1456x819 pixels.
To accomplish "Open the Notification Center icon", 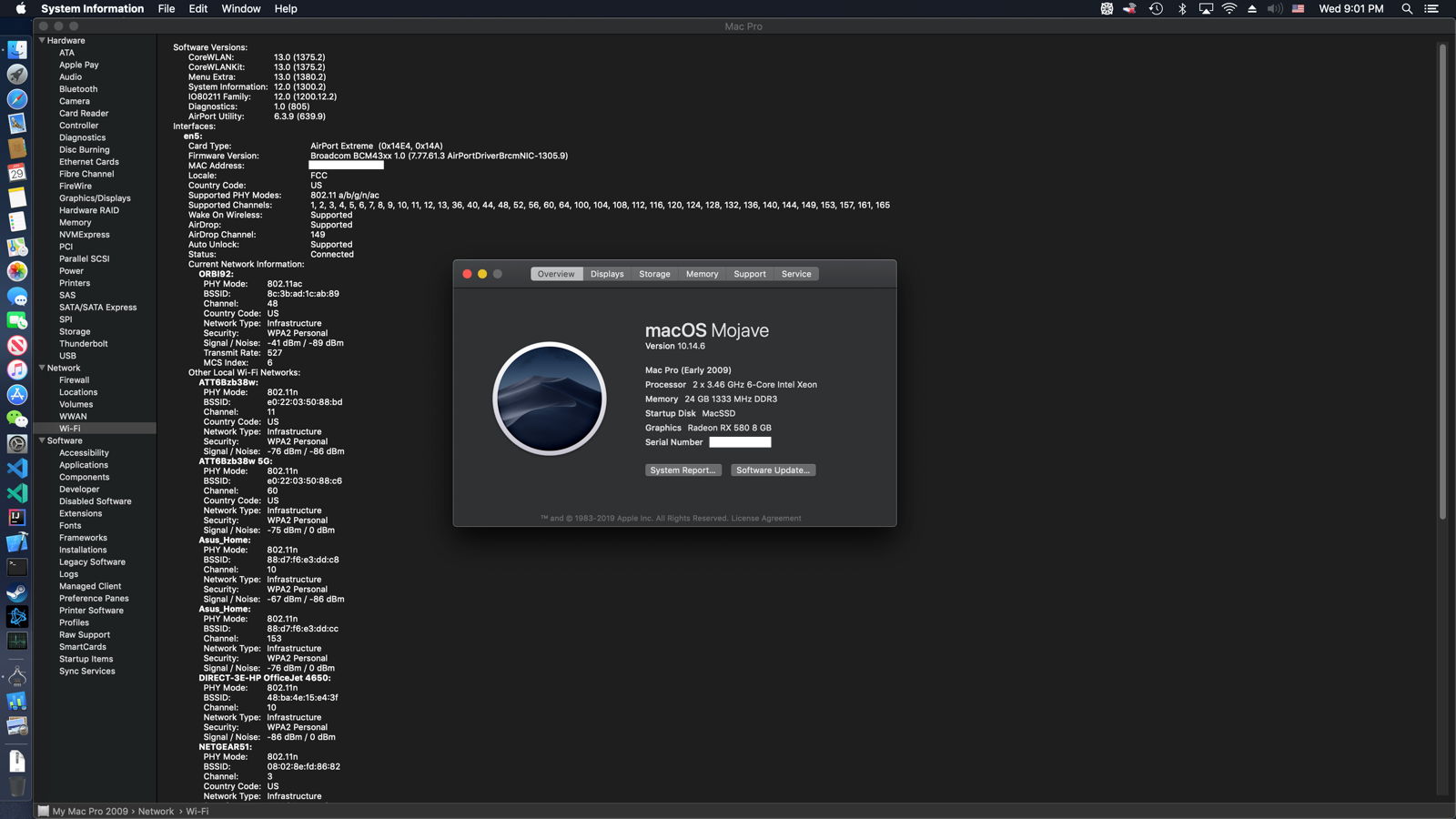I will pos(1431,9).
